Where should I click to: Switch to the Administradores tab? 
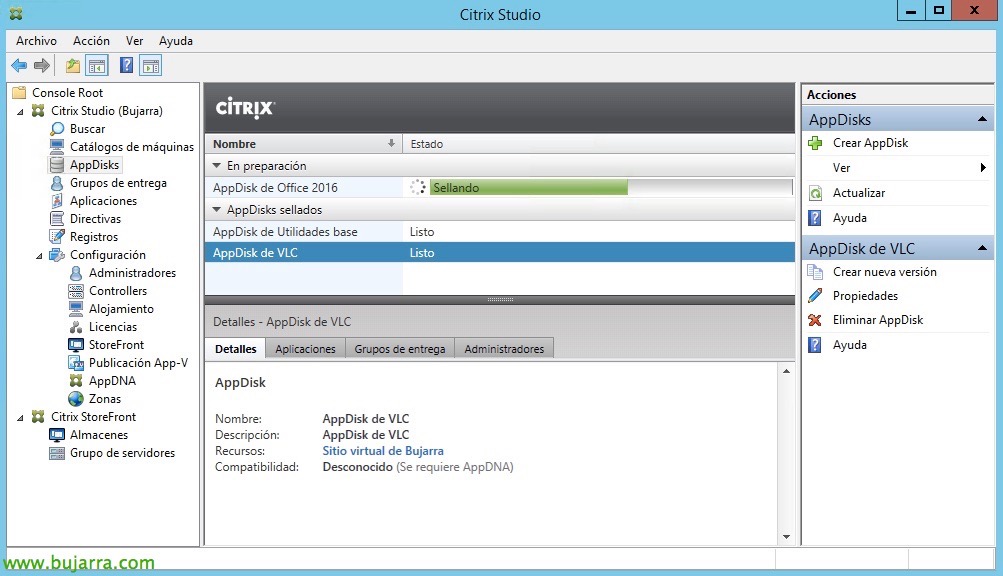tap(504, 349)
